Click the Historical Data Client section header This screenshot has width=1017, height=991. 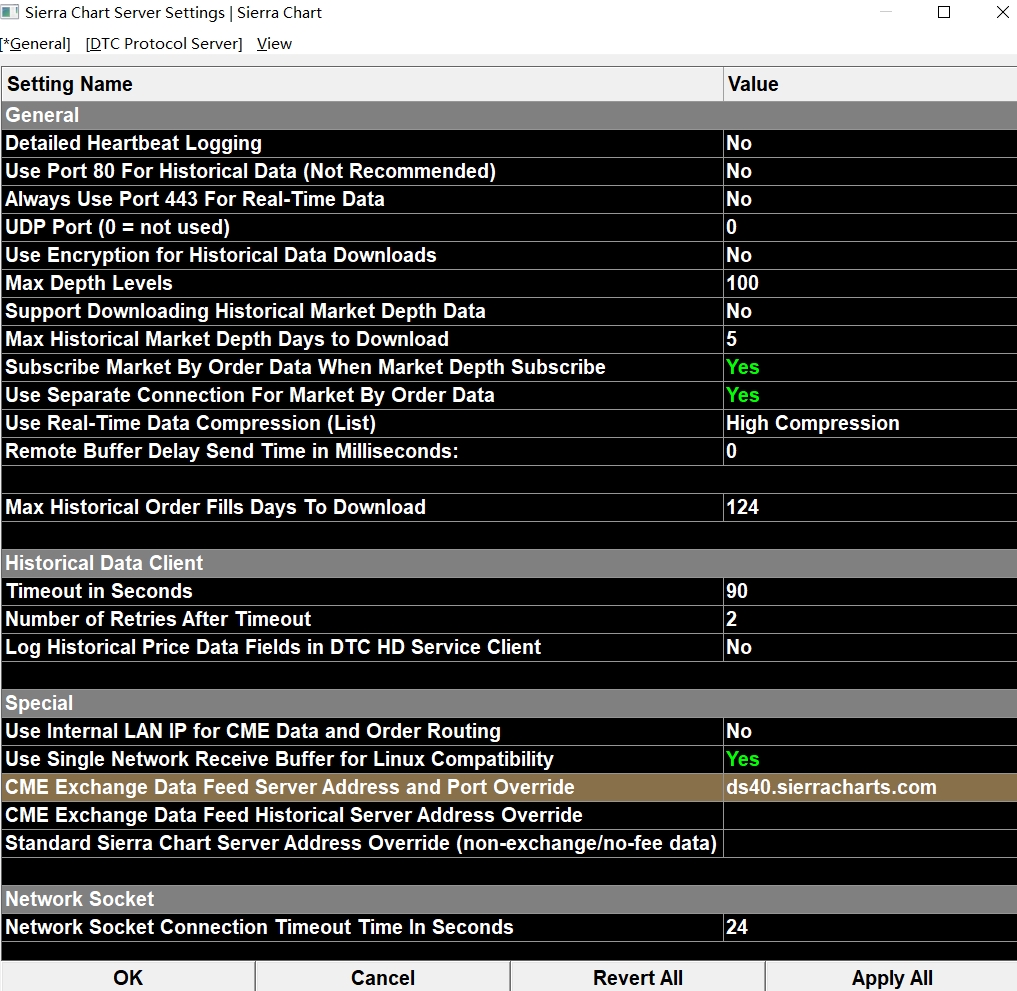coord(509,563)
